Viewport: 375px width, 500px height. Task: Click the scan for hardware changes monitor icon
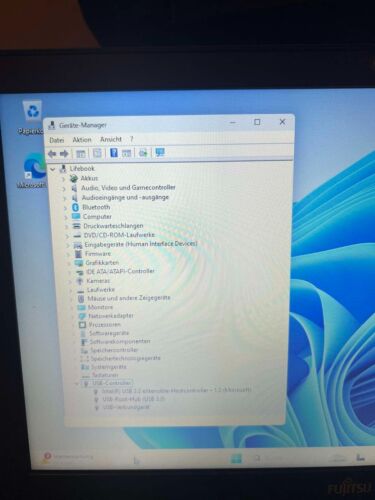click(x=160, y=152)
